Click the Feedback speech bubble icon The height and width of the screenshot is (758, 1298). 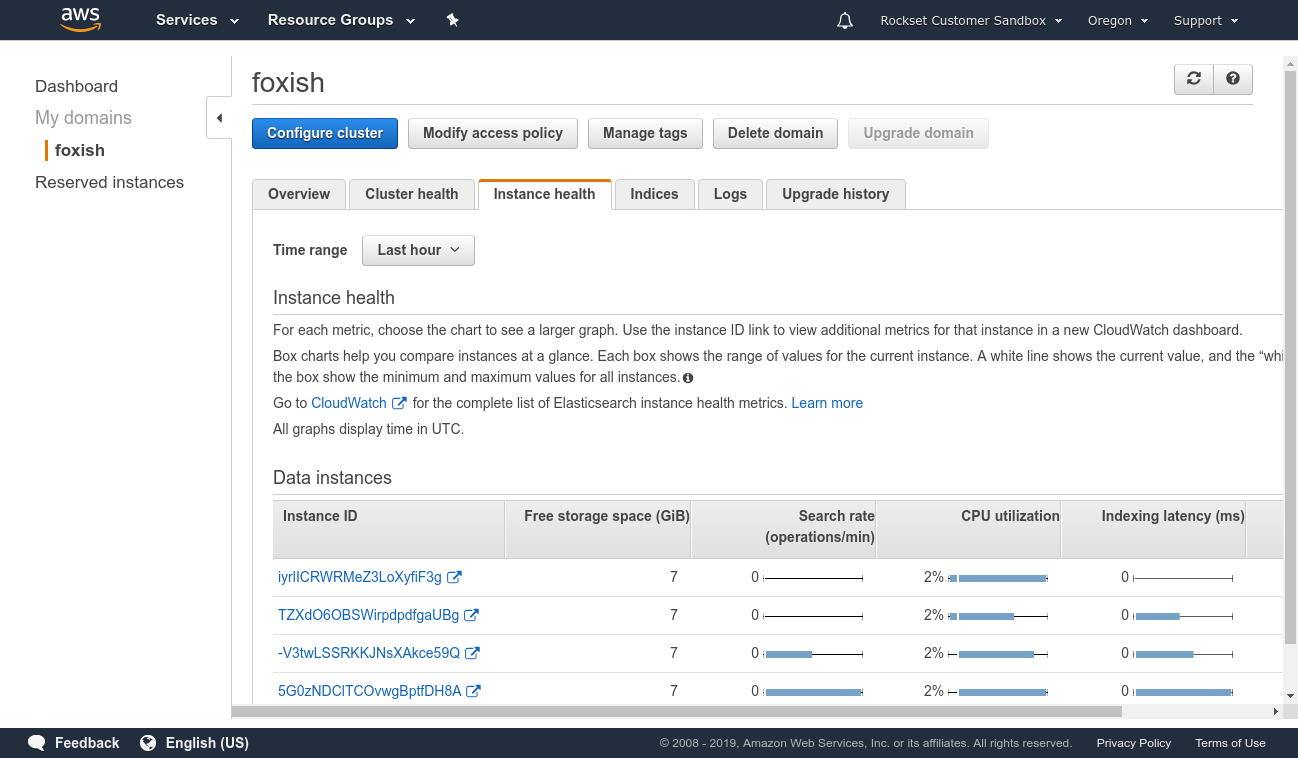(37, 743)
